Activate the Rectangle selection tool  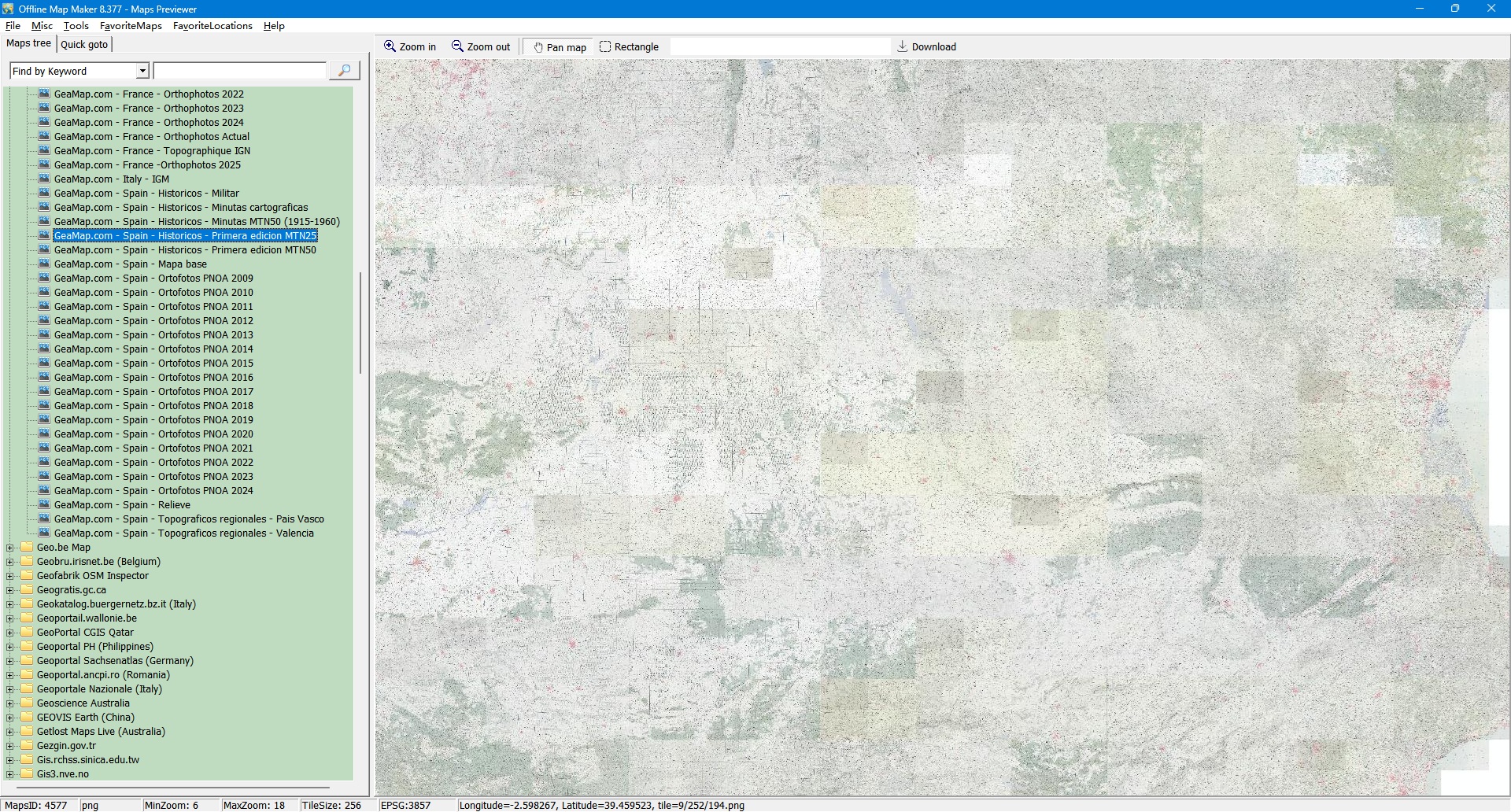coord(605,46)
